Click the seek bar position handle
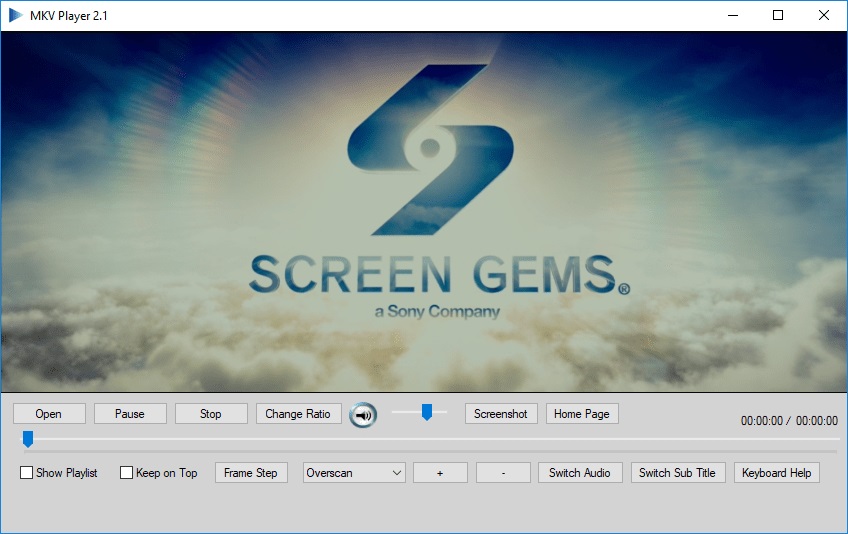 pyautogui.click(x=28, y=439)
